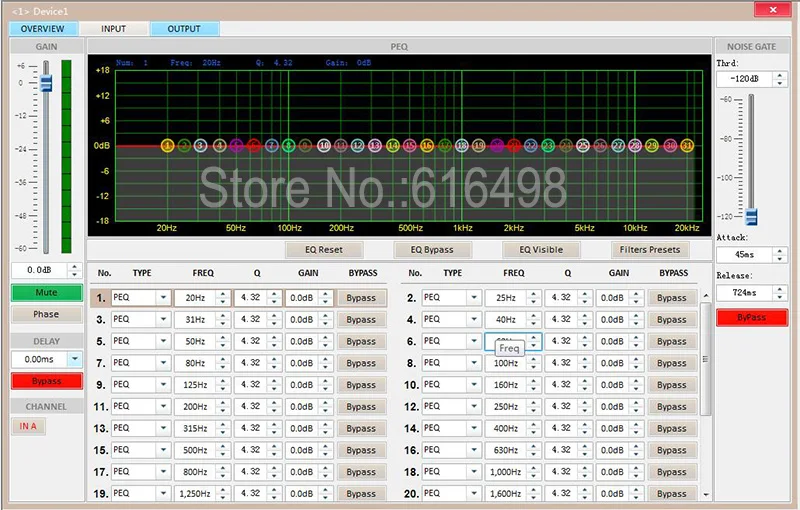
Task: Select EQ band node 27 on graph
Action: click(x=618, y=146)
